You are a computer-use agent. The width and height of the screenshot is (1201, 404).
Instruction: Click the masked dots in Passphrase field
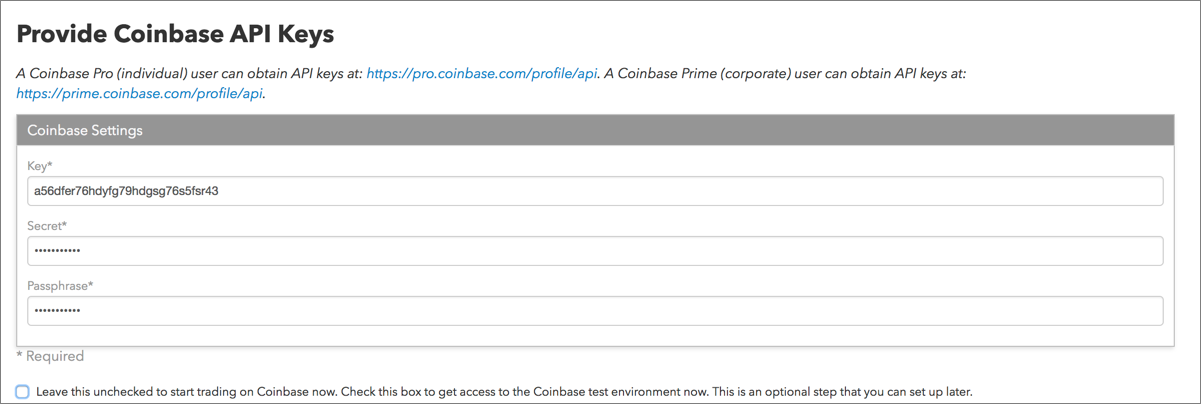[57, 311]
